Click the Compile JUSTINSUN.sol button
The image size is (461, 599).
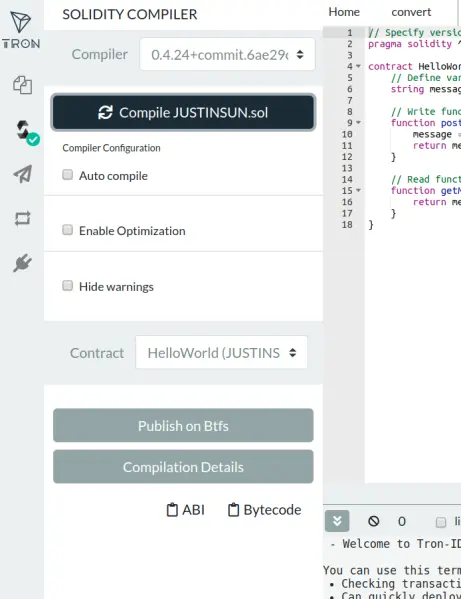click(183, 113)
